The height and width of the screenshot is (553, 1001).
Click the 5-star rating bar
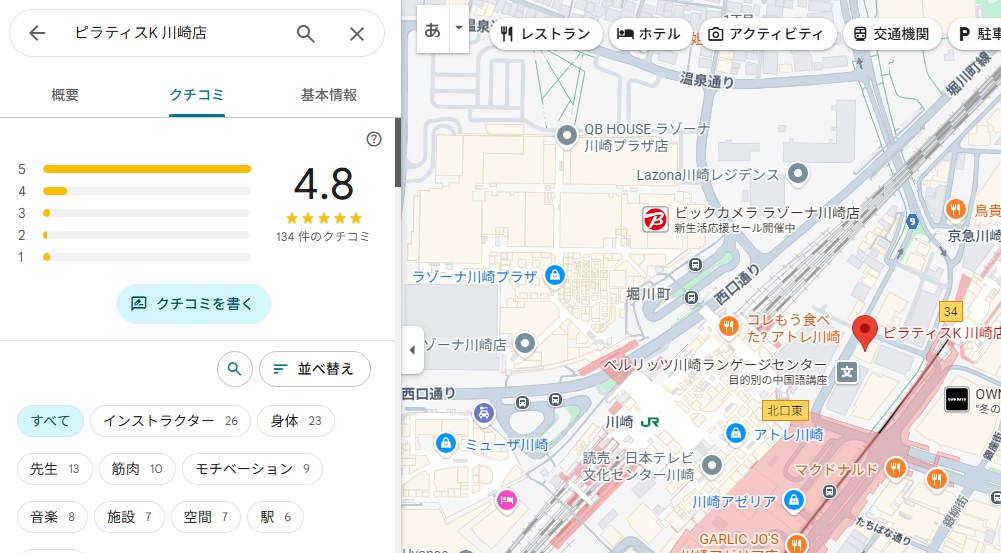click(147, 169)
